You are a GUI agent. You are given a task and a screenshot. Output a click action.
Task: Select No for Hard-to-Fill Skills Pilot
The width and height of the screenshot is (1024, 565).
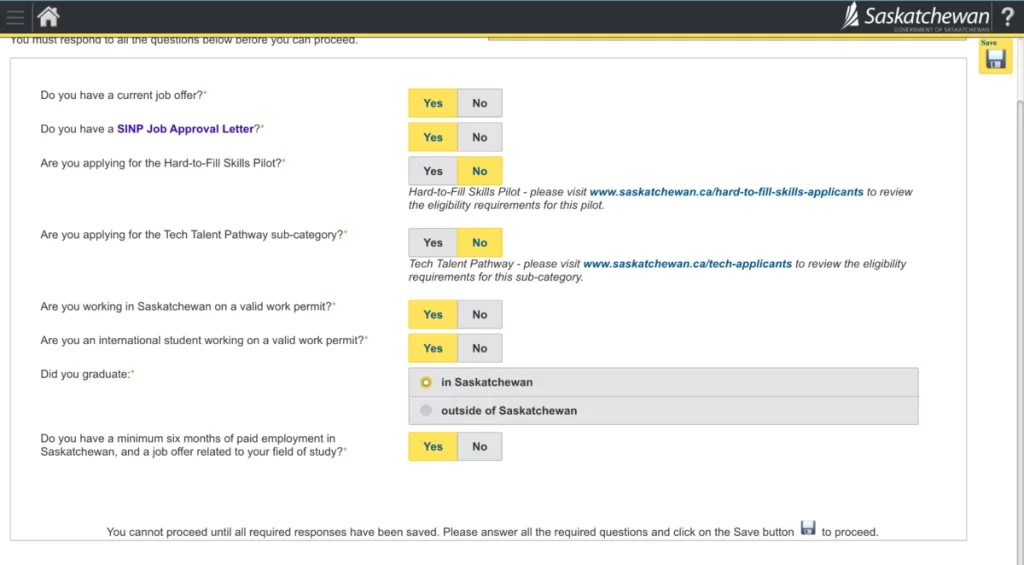480,171
